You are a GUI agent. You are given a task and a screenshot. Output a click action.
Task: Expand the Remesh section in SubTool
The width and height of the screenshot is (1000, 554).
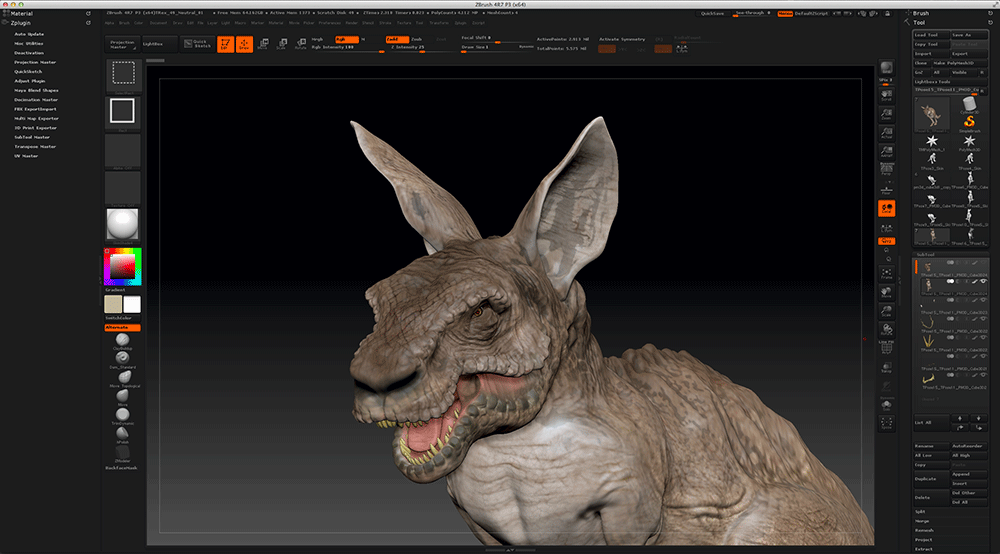[924, 530]
